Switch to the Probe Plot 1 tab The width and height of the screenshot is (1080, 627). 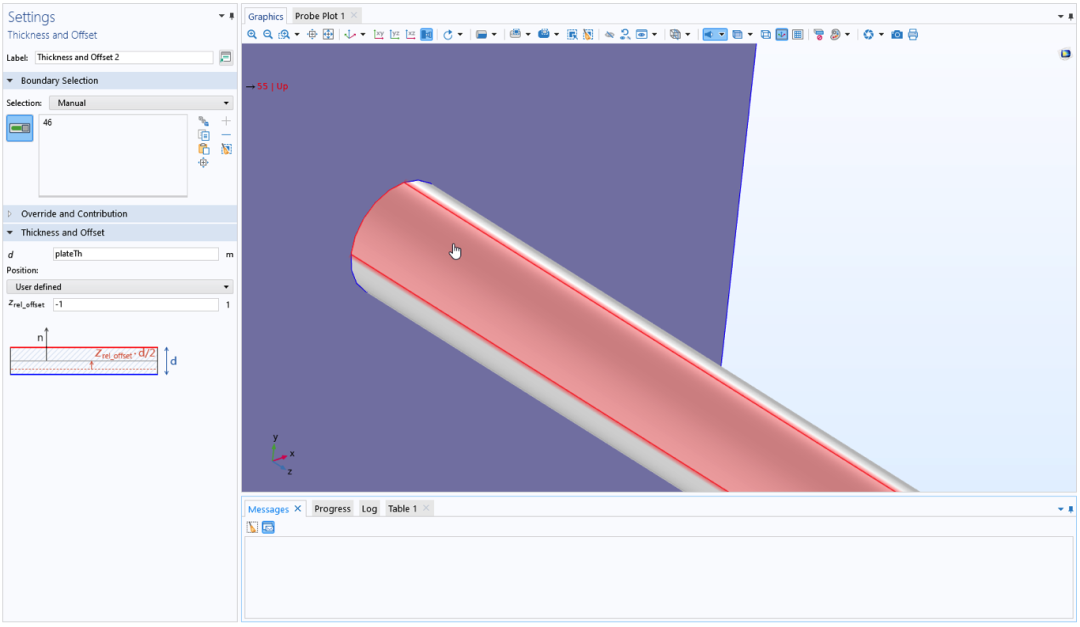[x=320, y=16]
